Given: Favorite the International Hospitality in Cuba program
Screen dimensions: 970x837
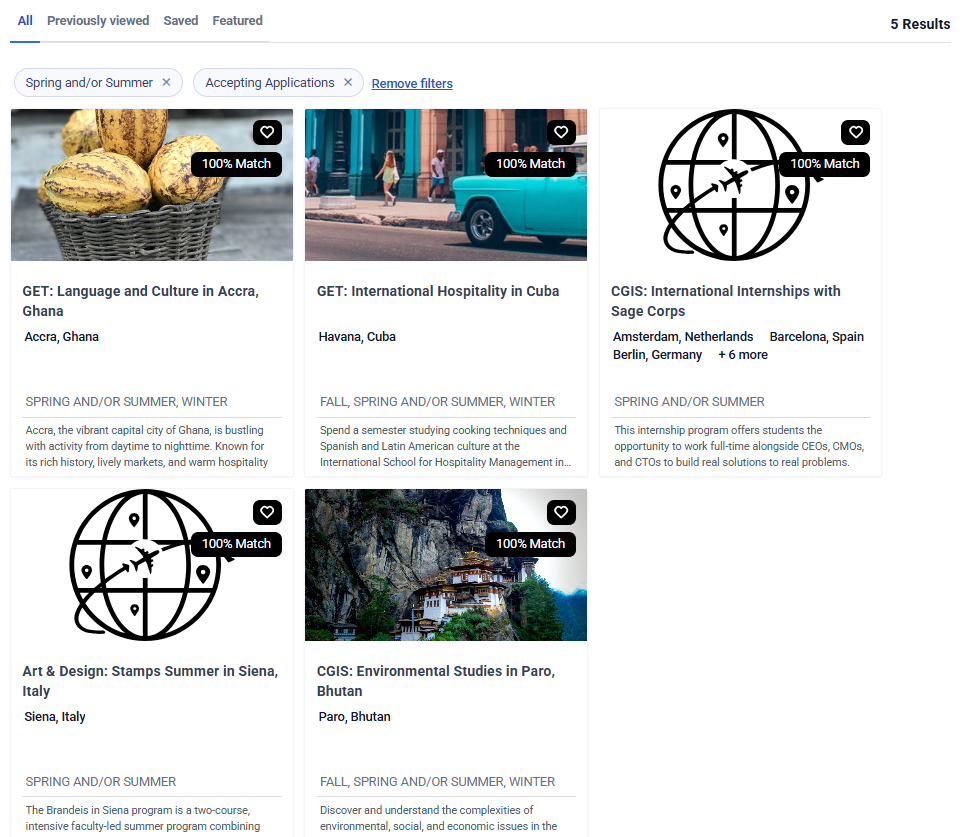Looking at the screenshot, I should [561, 132].
